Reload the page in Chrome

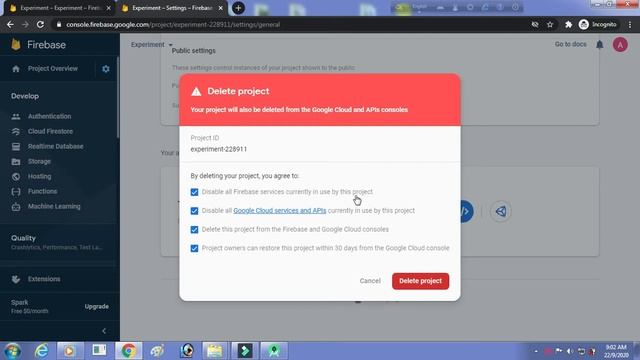click(40, 24)
